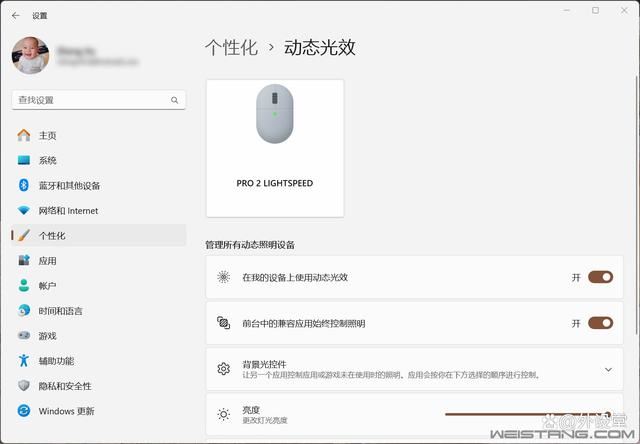Image resolution: width=640 pixels, height=444 pixels.
Task: Go back with the arrow icon
Action: point(16,16)
